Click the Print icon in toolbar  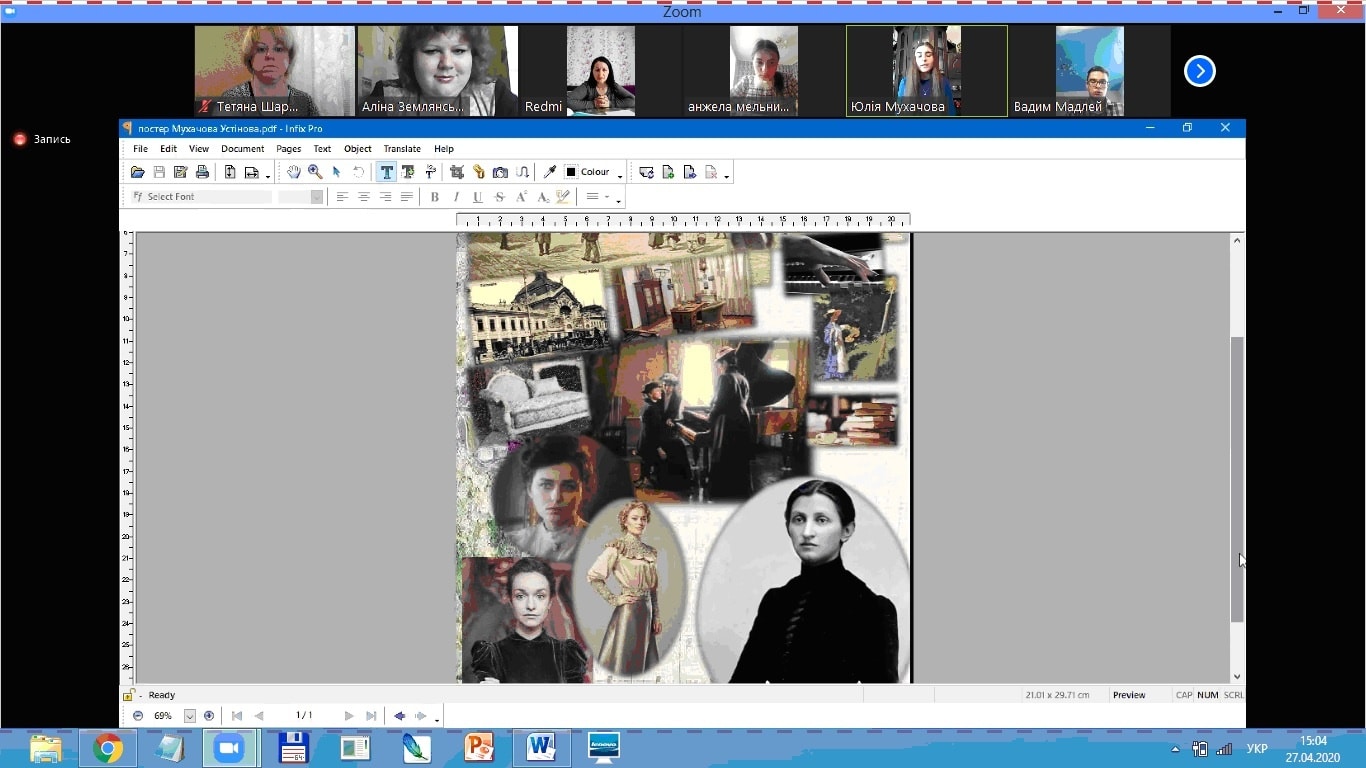coord(202,172)
